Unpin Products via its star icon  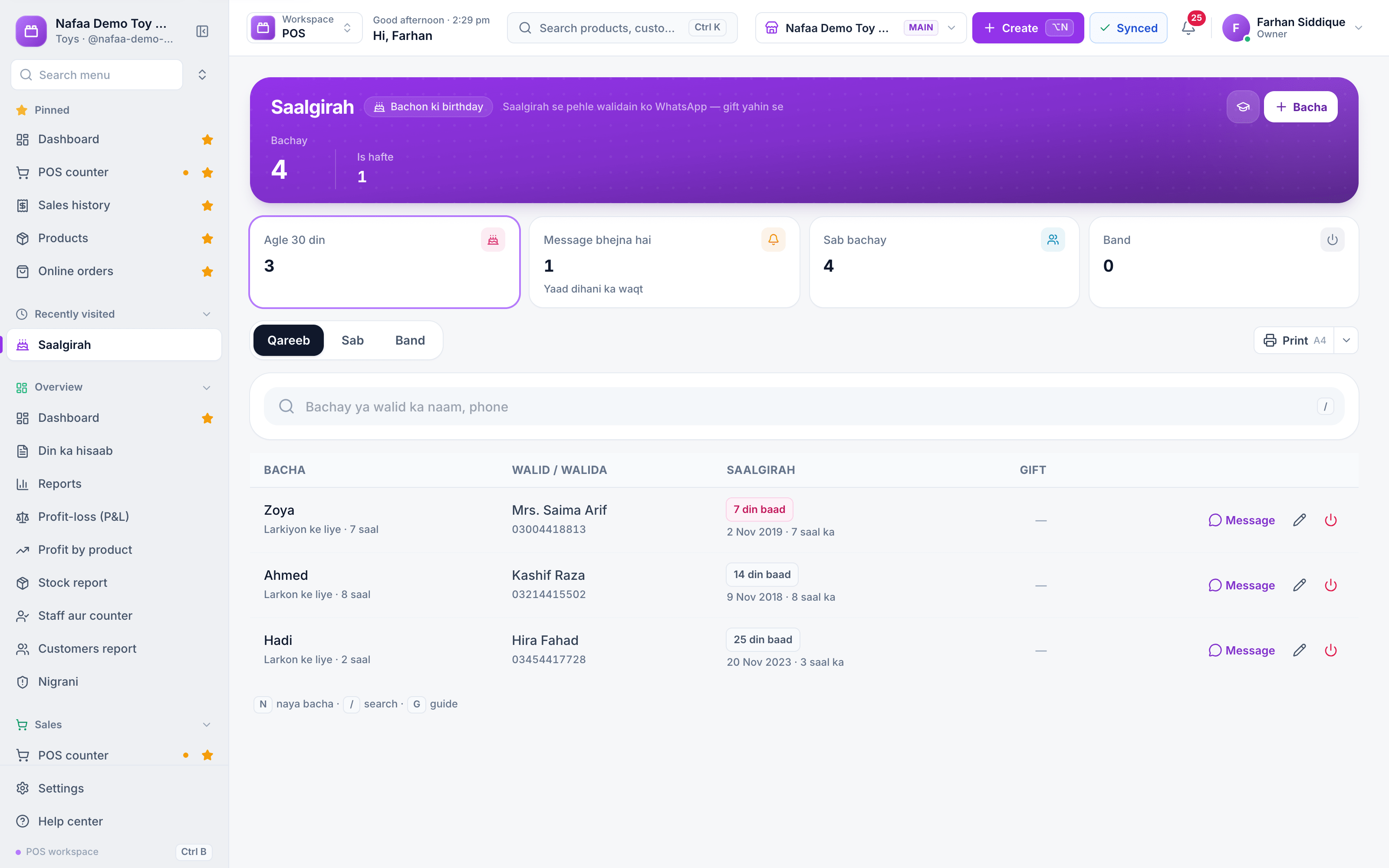pos(208,238)
